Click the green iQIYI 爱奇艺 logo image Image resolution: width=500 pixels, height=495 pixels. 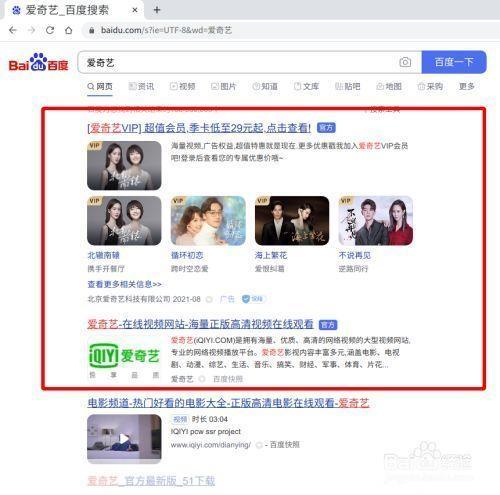click(124, 357)
